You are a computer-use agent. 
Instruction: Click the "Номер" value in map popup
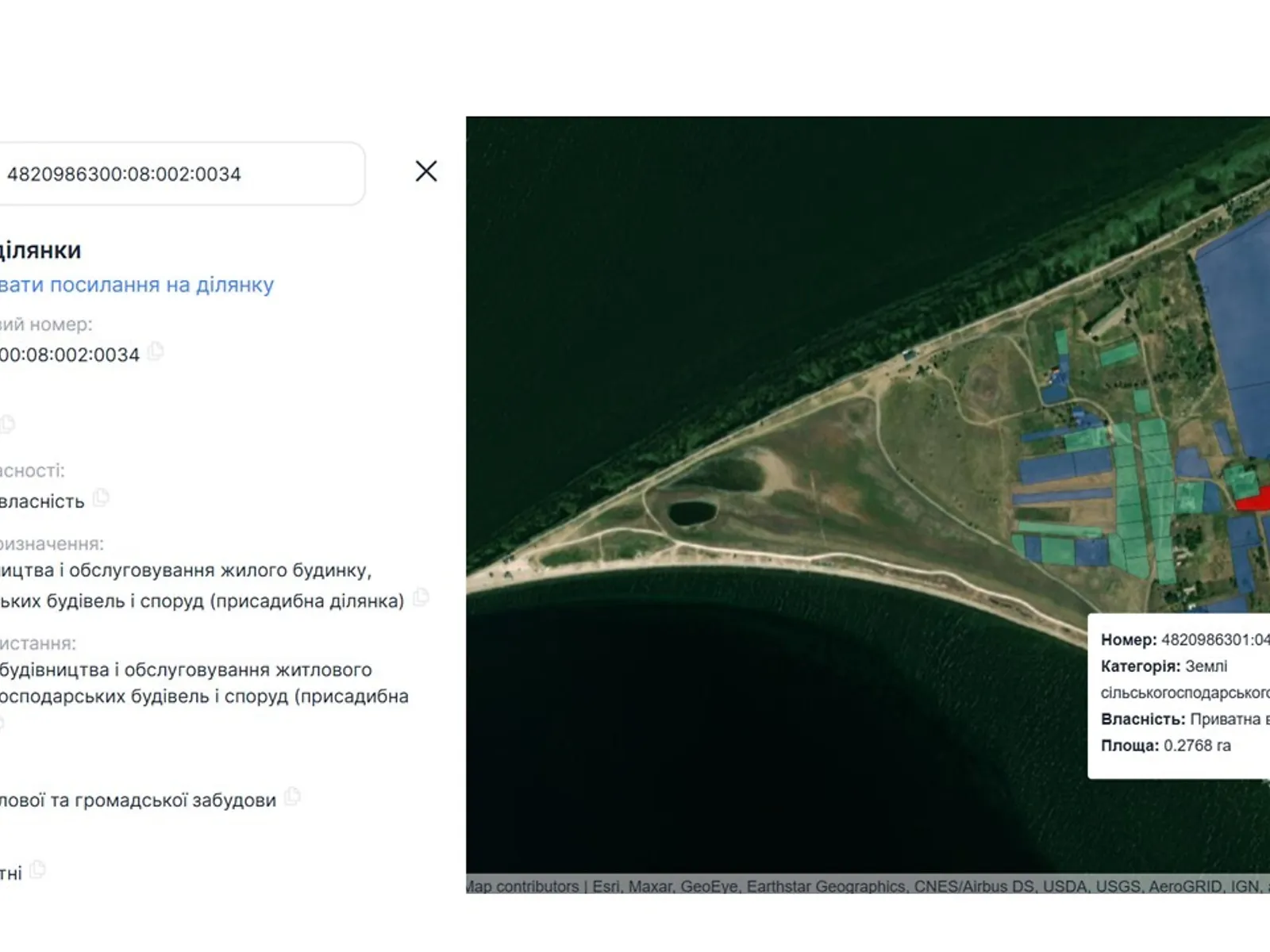(x=1214, y=639)
